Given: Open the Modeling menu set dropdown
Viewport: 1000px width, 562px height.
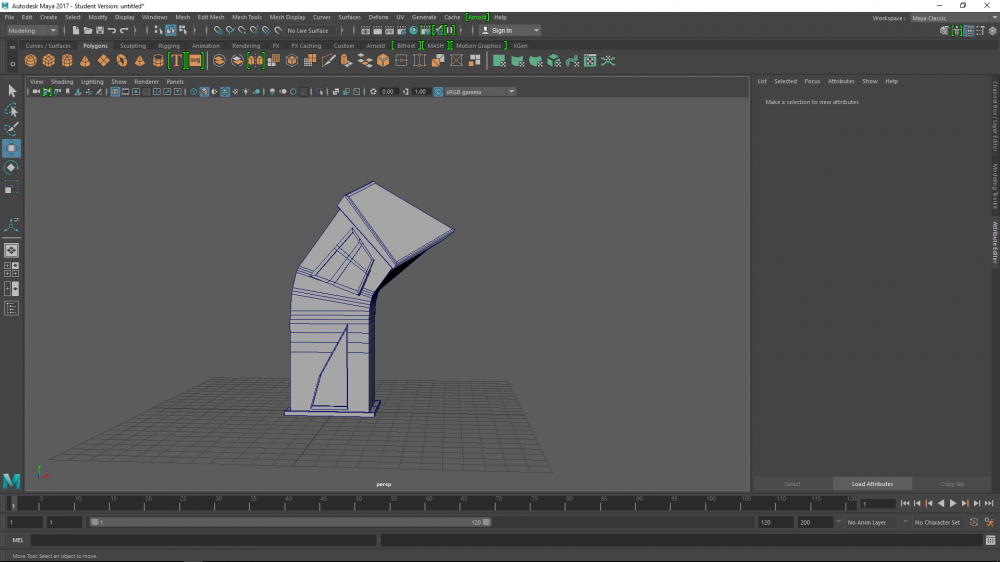Looking at the screenshot, I should pos(33,31).
